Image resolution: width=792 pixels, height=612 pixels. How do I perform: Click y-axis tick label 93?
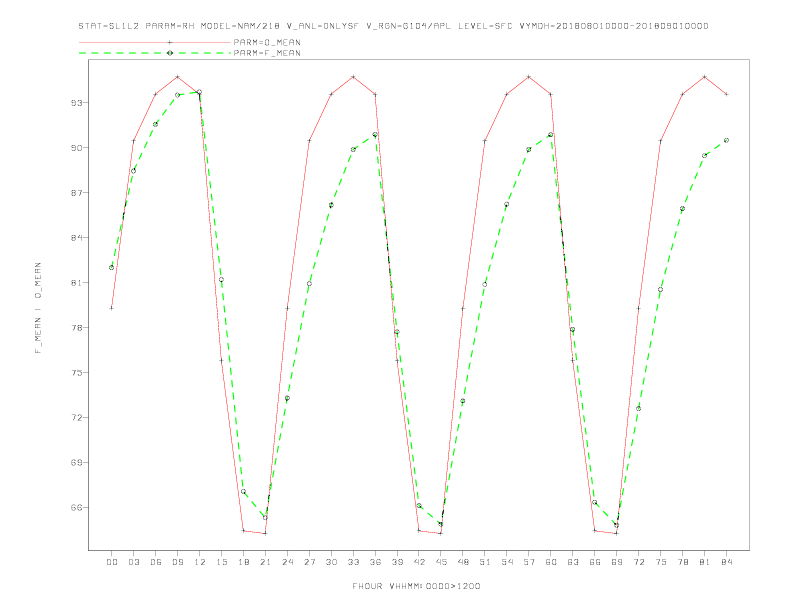(x=77, y=103)
